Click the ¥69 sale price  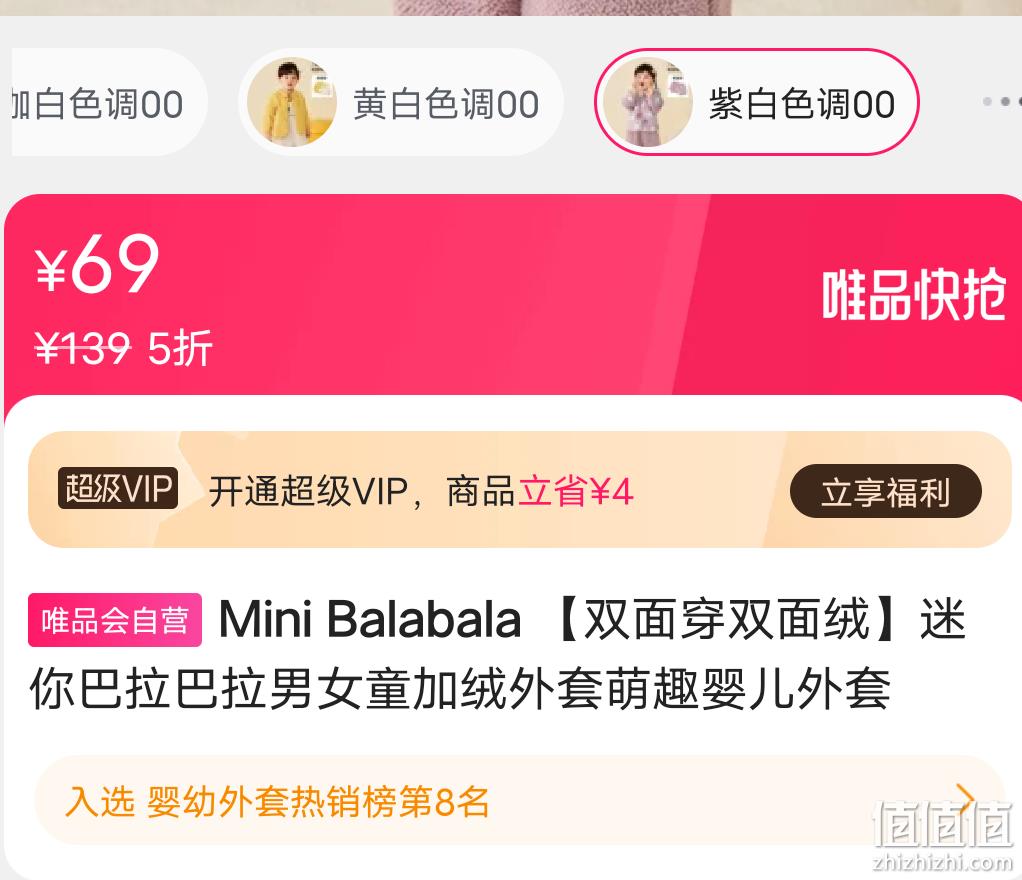(97, 264)
